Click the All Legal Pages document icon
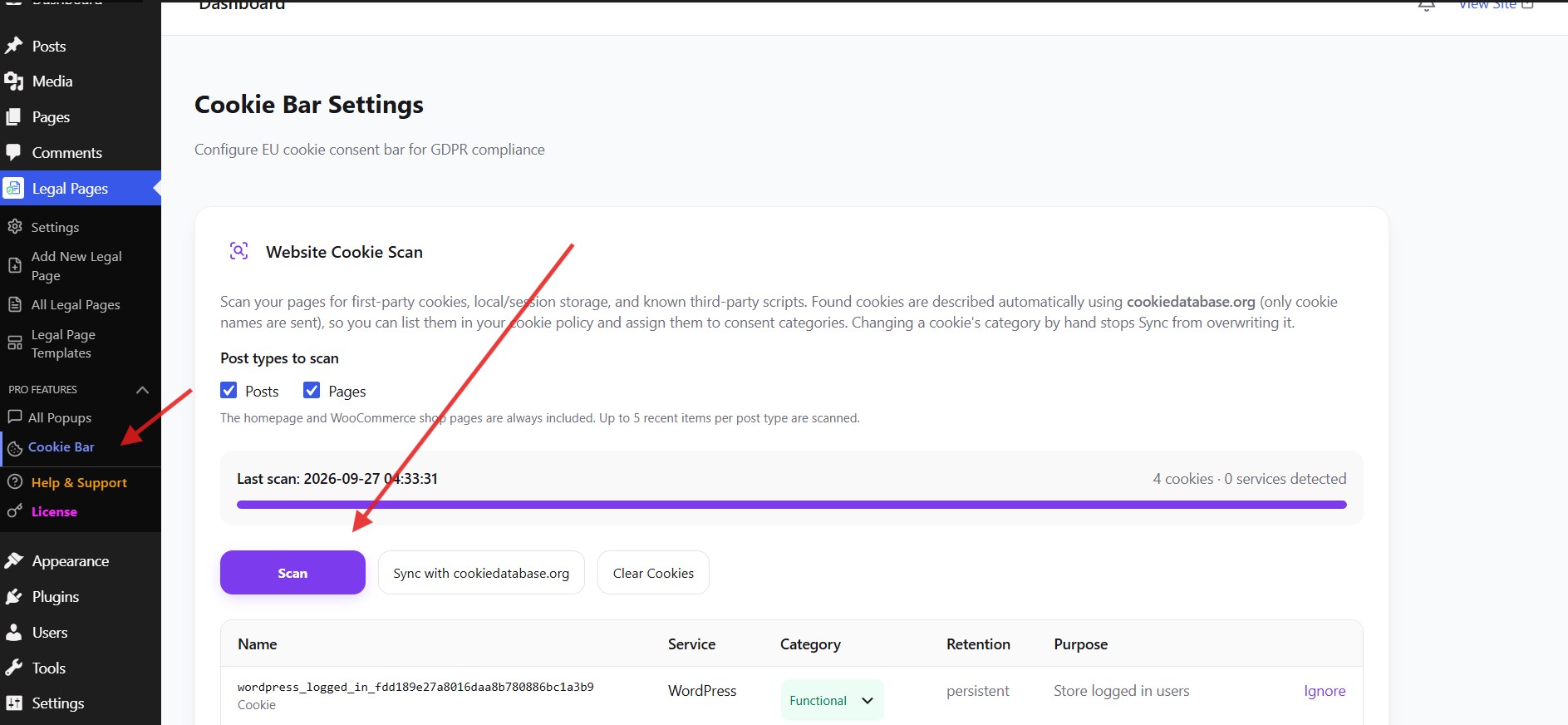The width and height of the screenshot is (1568, 725). coord(15,305)
